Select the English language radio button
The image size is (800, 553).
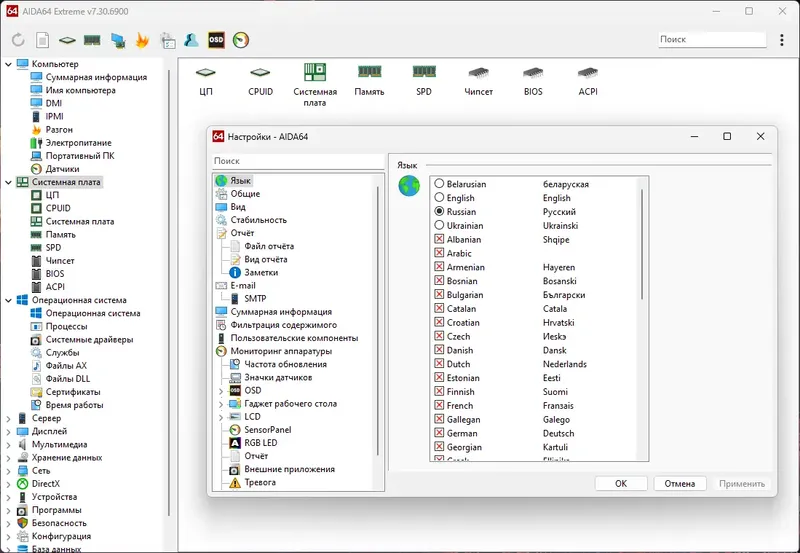(x=439, y=197)
